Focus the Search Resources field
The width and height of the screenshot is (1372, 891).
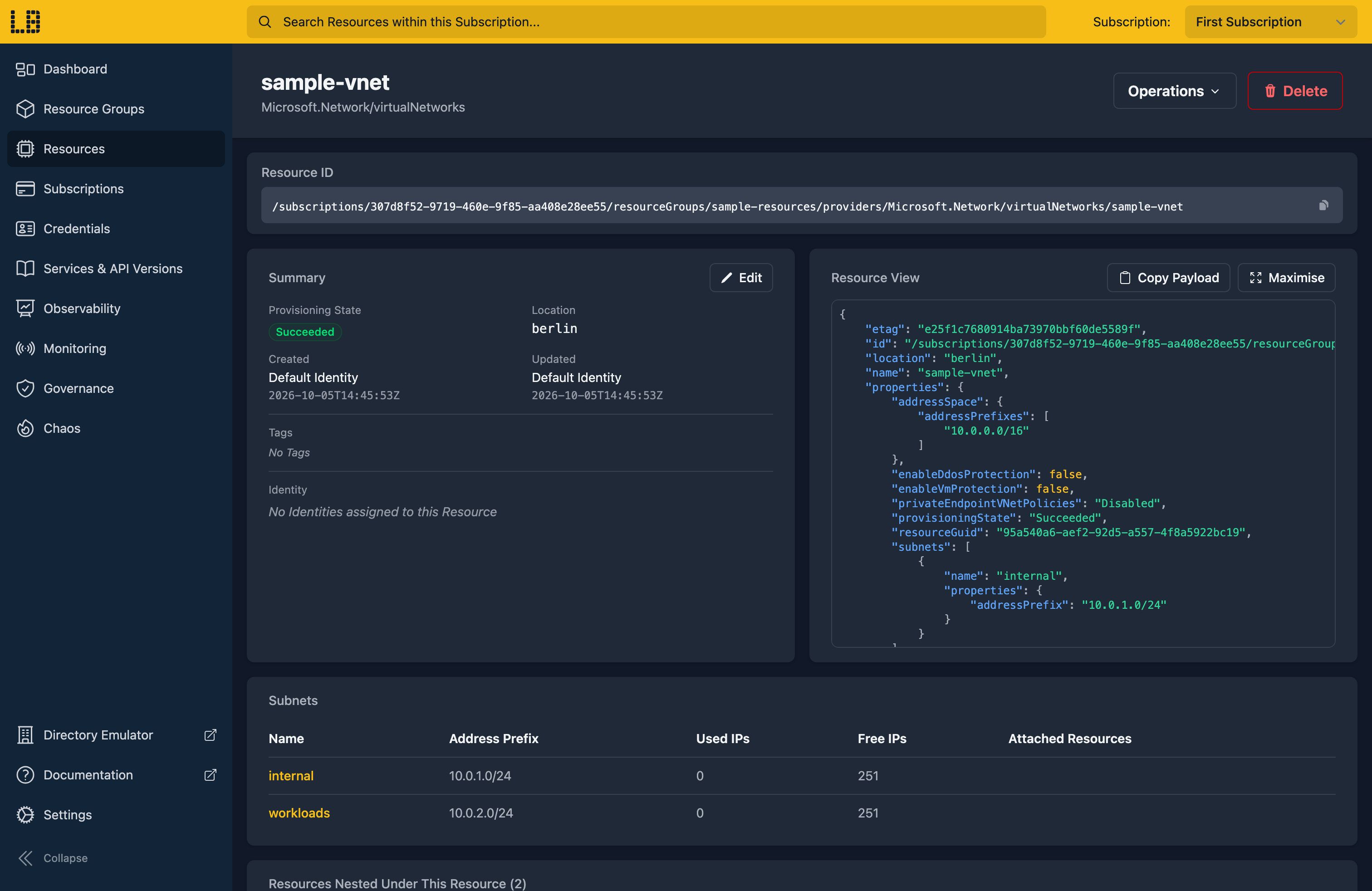(646, 22)
